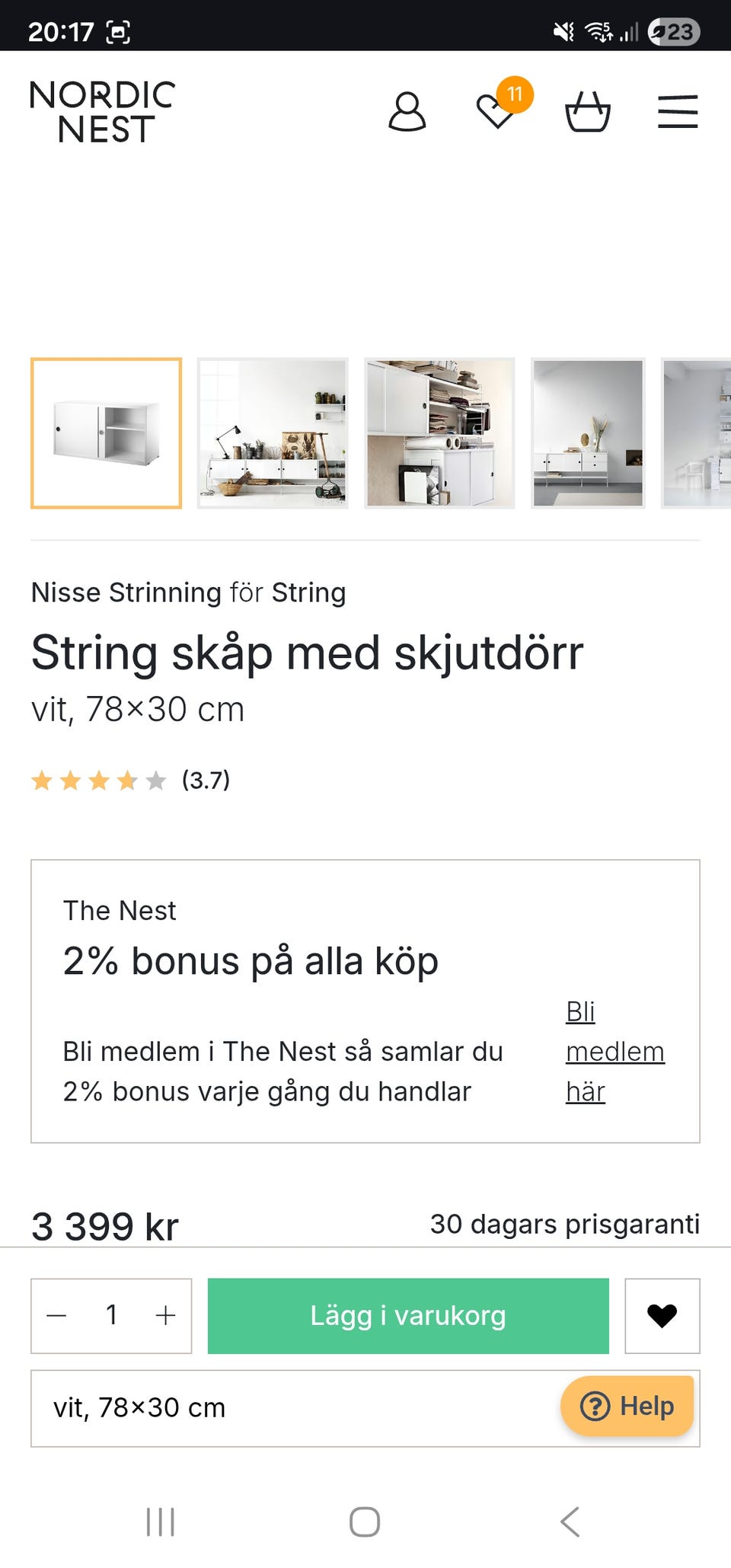This screenshot has height=1568, width=731.
Task: Tap the Android recent apps icon
Action: click(161, 1522)
